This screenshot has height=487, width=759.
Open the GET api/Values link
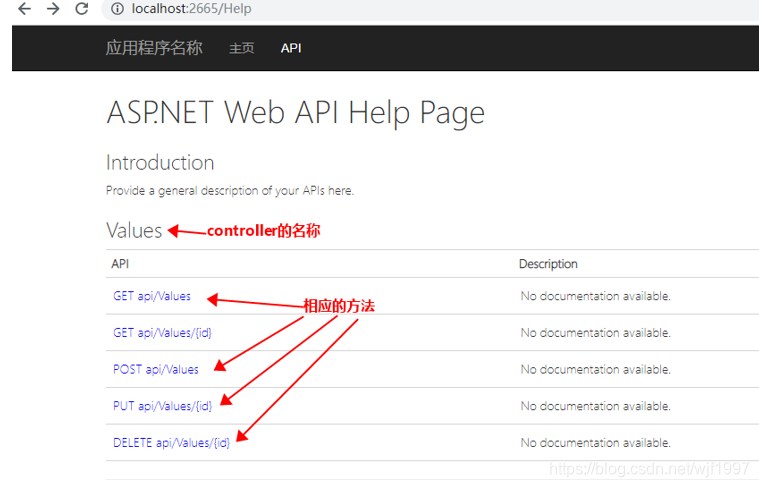[x=152, y=296]
